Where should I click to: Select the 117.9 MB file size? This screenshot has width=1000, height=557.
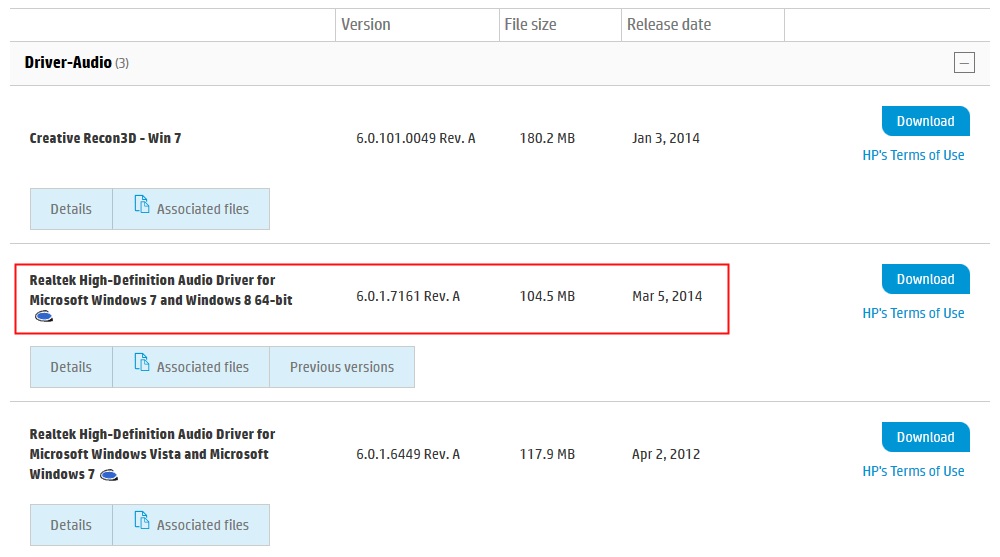(547, 454)
